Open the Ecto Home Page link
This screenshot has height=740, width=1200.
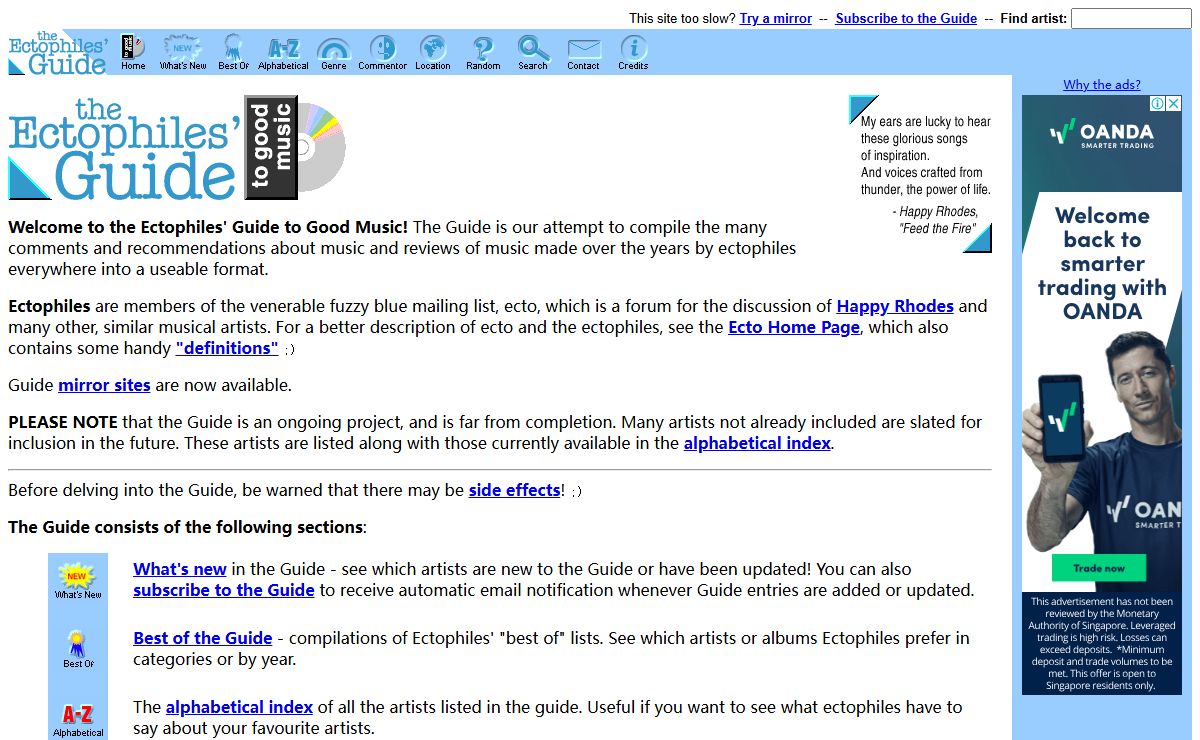tap(794, 327)
